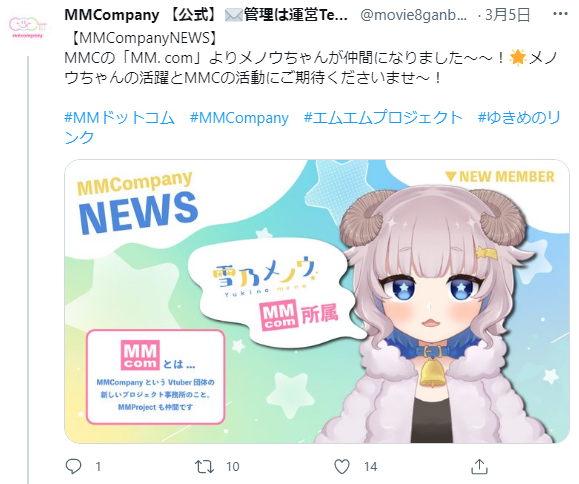Open the #MMドットコム hashtag
The image size is (579, 484).
[x=119, y=118]
